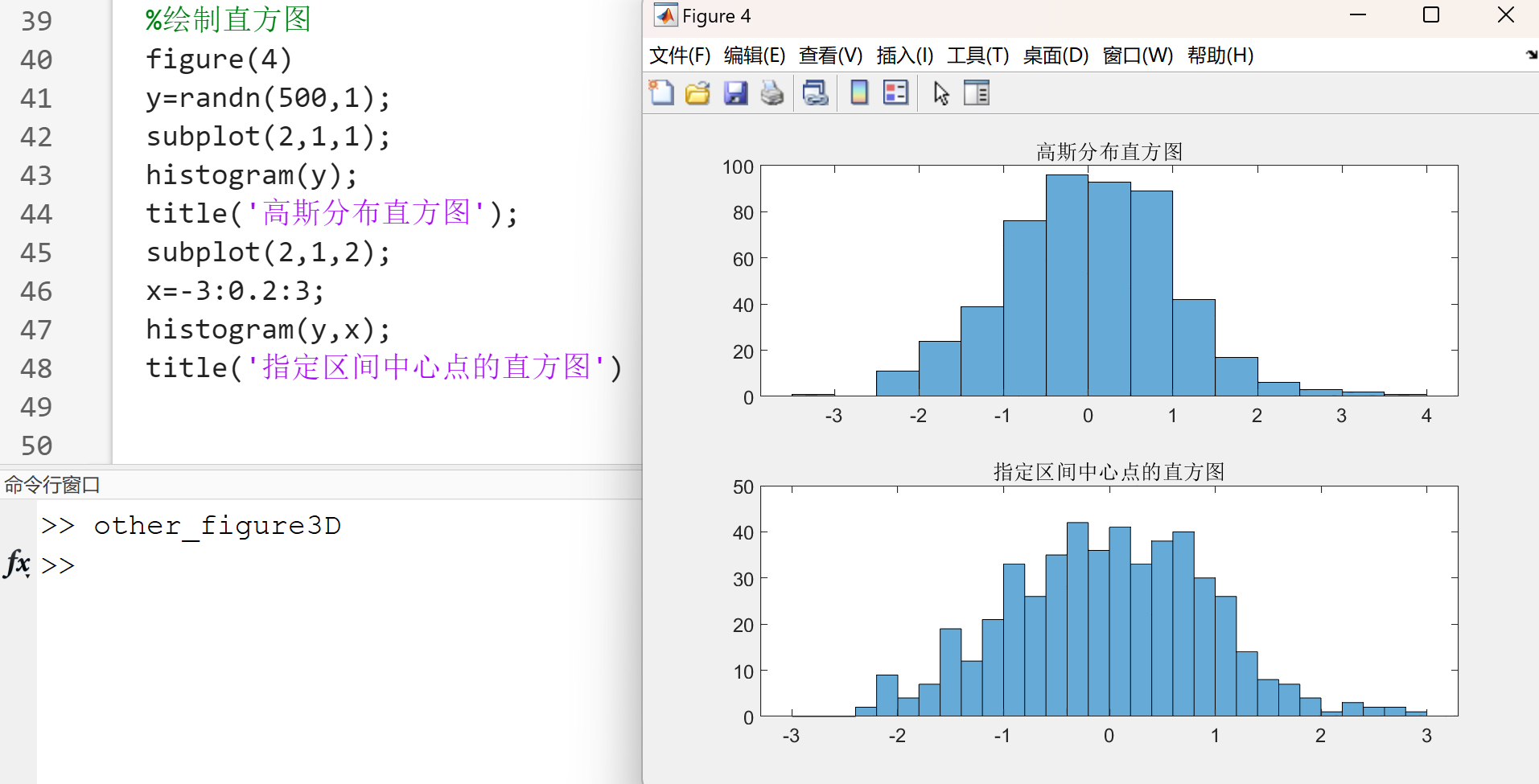Click the fx function browser icon
Viewport: 1539px width, 784px height.
point(17,564)
